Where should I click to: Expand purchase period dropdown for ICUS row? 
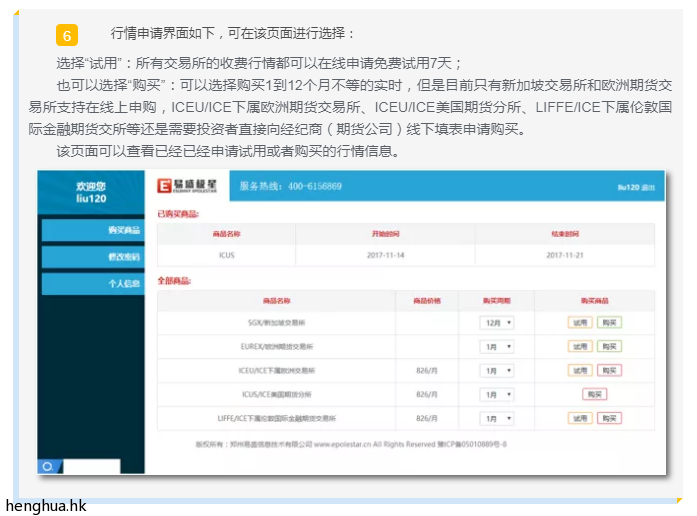point(498,394)
